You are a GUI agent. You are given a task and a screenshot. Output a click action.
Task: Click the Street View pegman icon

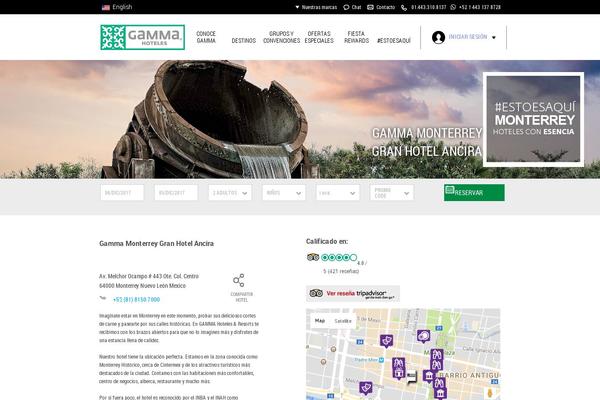(490, 393)
